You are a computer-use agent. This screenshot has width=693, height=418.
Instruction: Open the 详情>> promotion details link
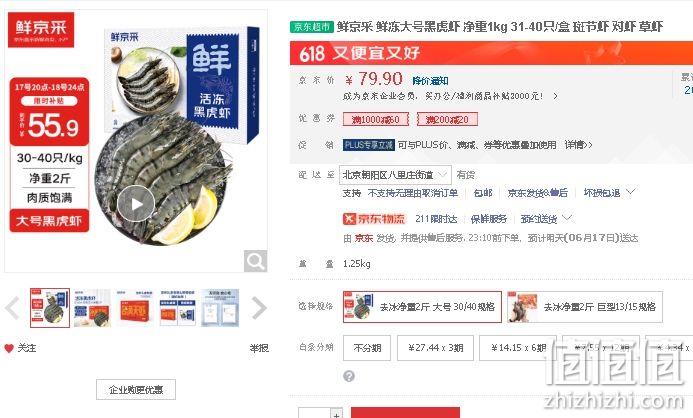(x=578, y=144)
